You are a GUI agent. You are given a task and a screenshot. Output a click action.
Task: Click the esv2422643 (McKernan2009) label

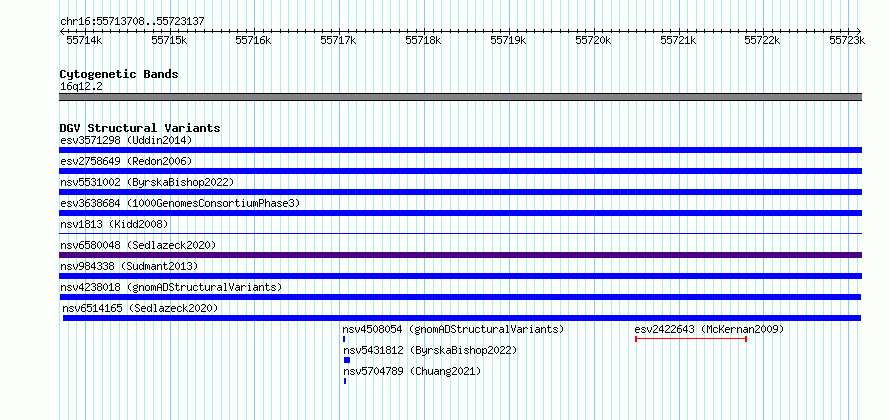(709, 329)
